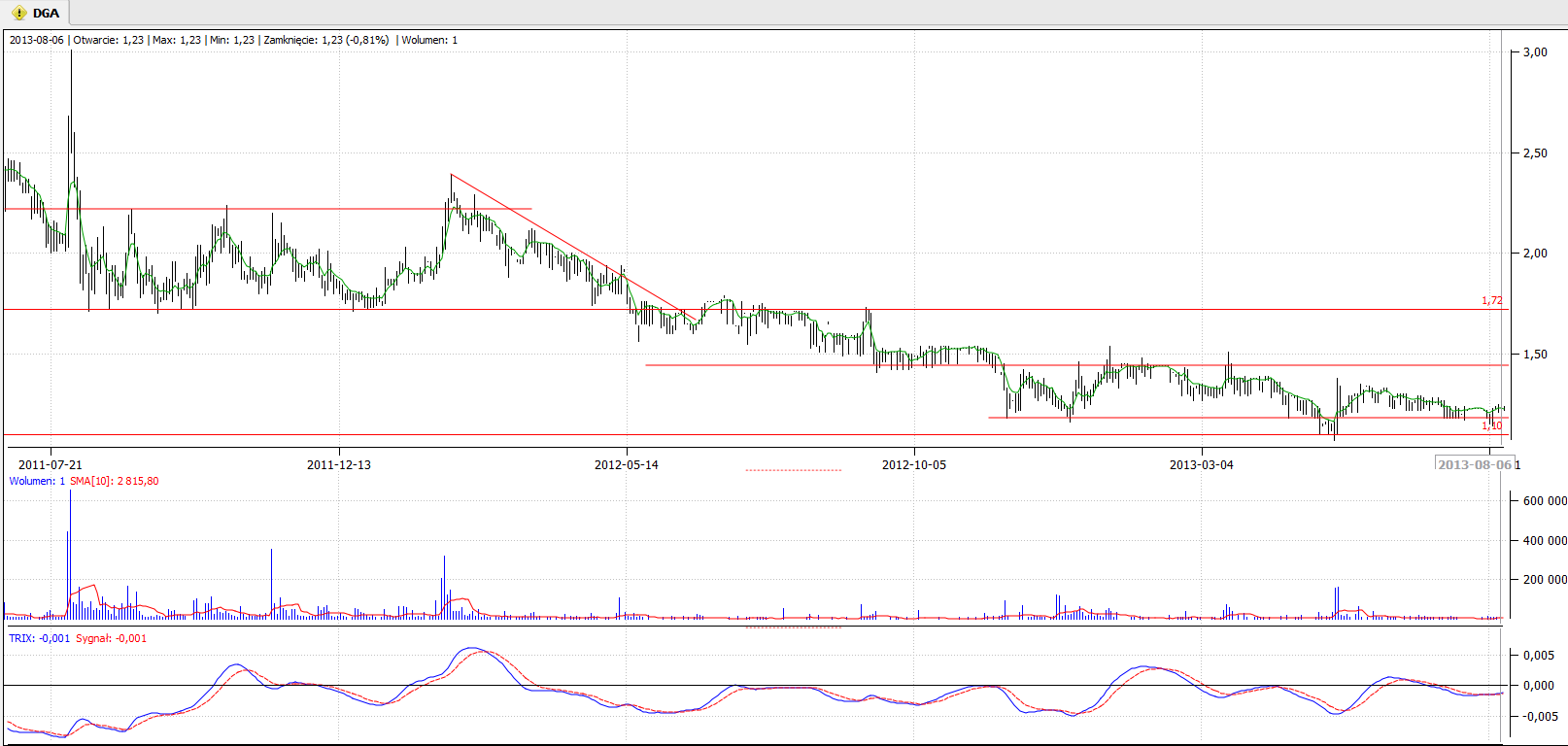The height and width of the screenshot is (746, 1568).
Task: Click the 0,005 TRIX axis label
Action: pyautogui.click(x=1539, y=656)
